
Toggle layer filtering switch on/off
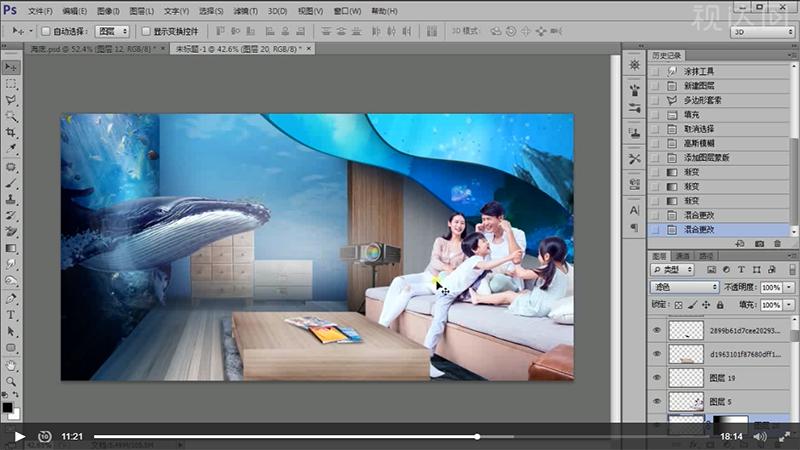(x=791, y=269)
